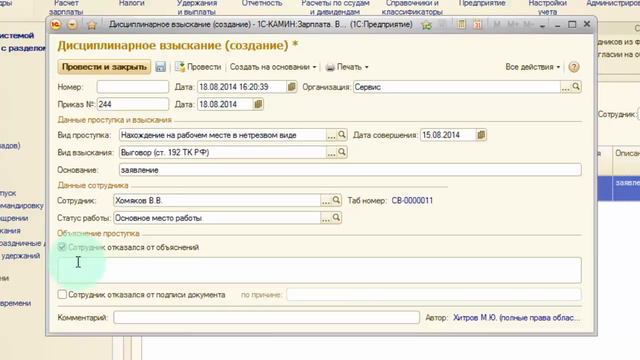Click the Комментарий input field
The width and height of the screenshot is (640, 360).
267,318
